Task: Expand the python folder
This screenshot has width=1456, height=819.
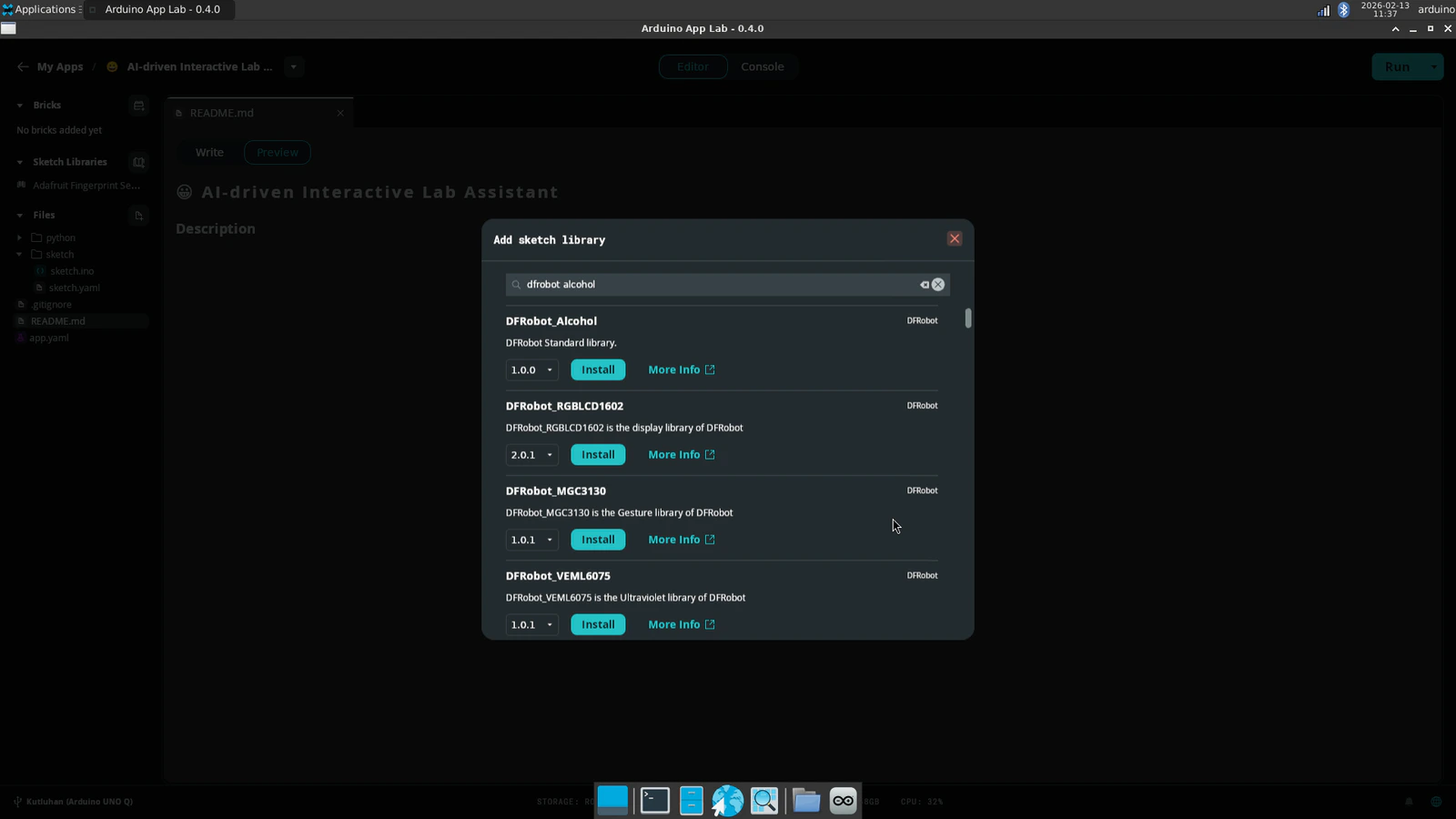Action: [20, 238]
